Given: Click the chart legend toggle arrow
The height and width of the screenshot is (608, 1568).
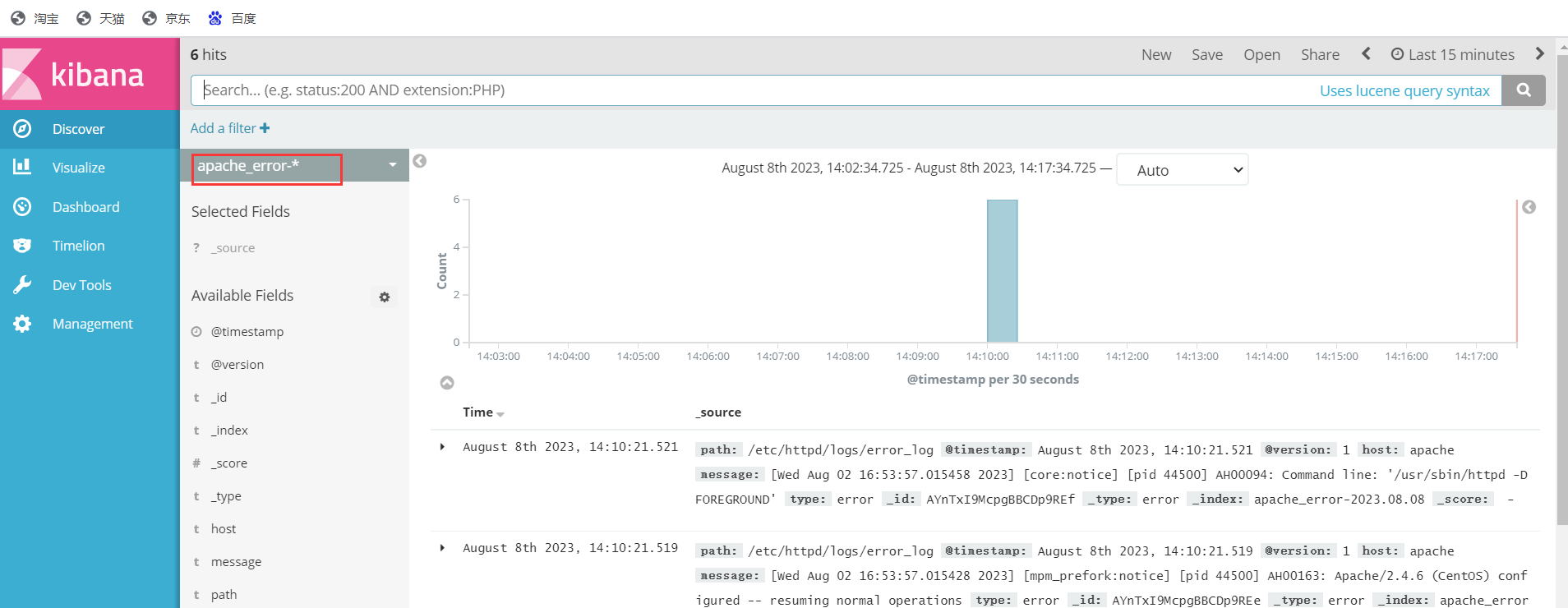Looking at the screenshot, I should 1529,207.
